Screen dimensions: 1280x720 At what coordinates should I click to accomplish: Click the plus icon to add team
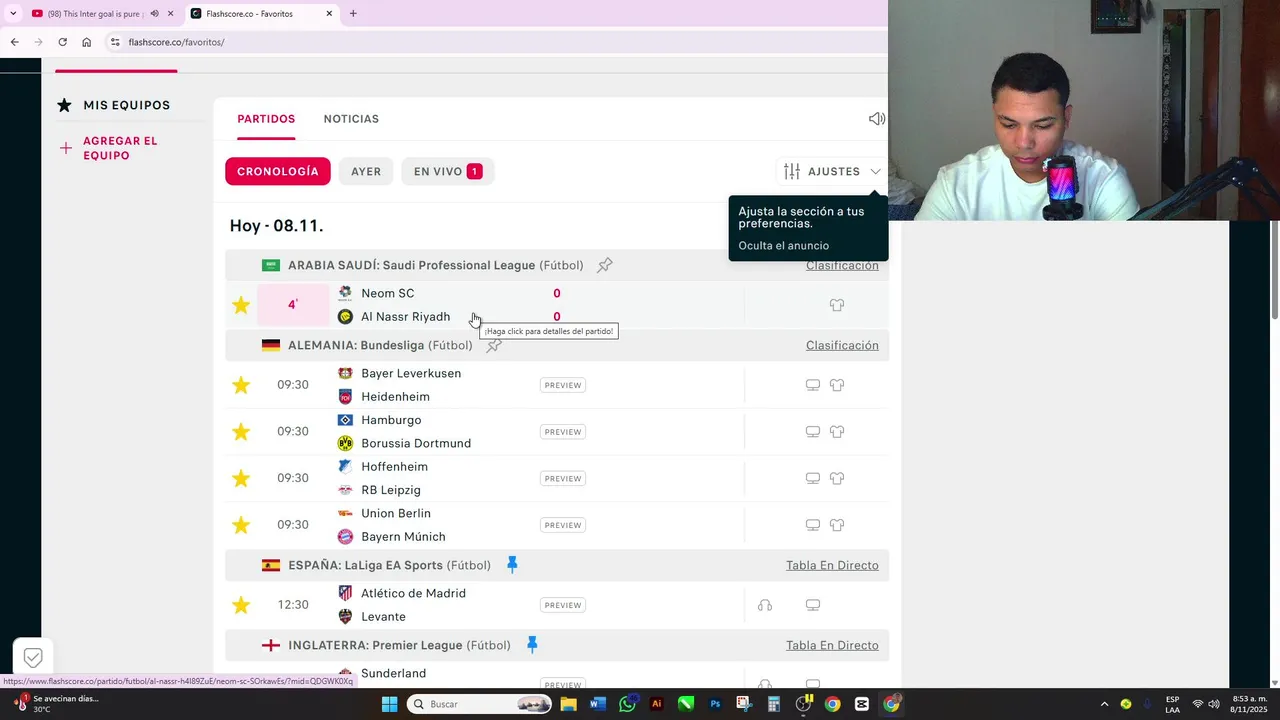[x=66, y=148]
